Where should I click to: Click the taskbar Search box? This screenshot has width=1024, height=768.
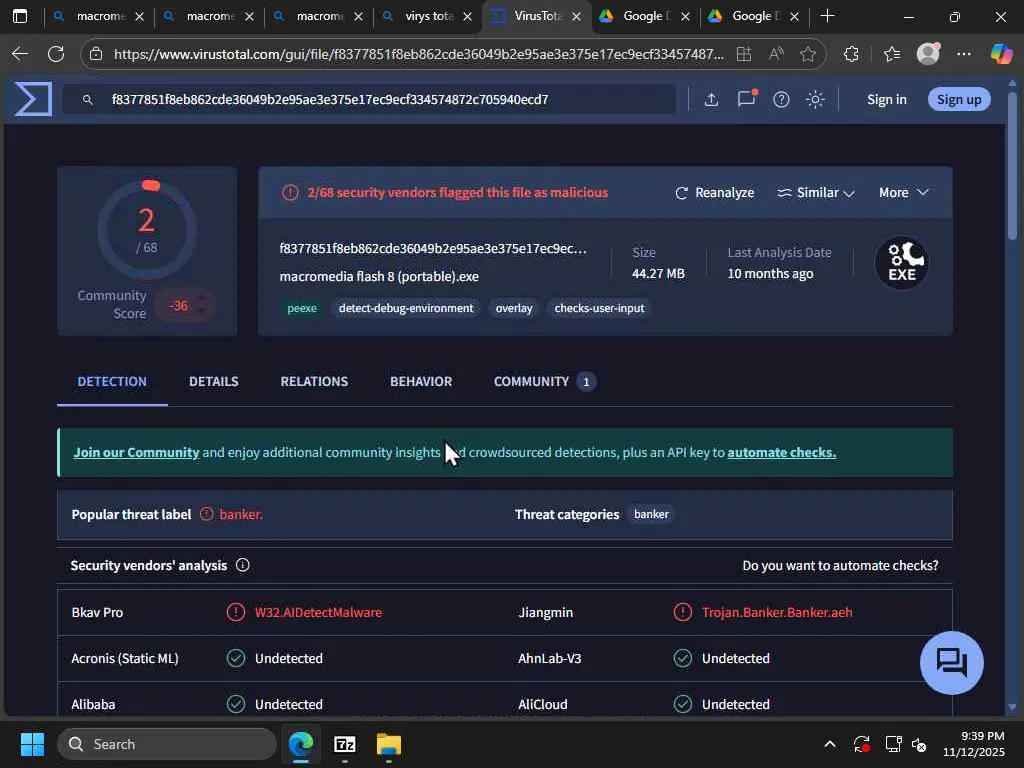[x=167, y=744]
